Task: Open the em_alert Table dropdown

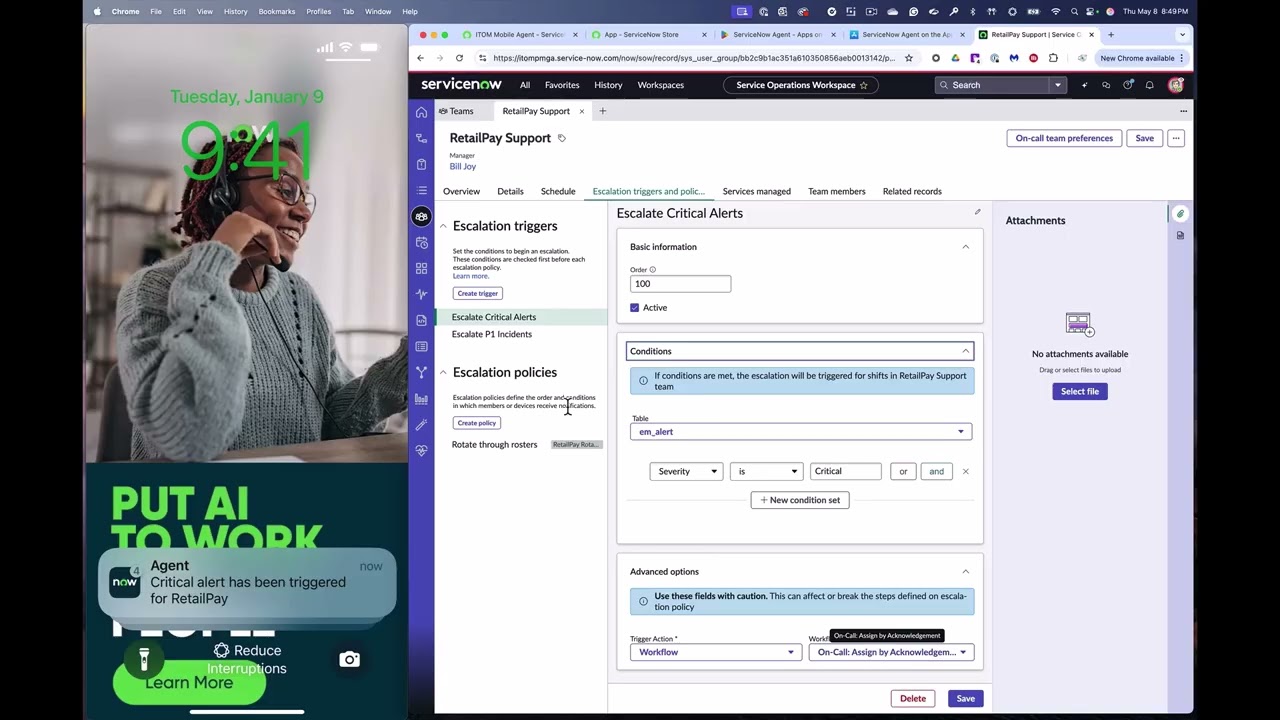Action: 799,431
